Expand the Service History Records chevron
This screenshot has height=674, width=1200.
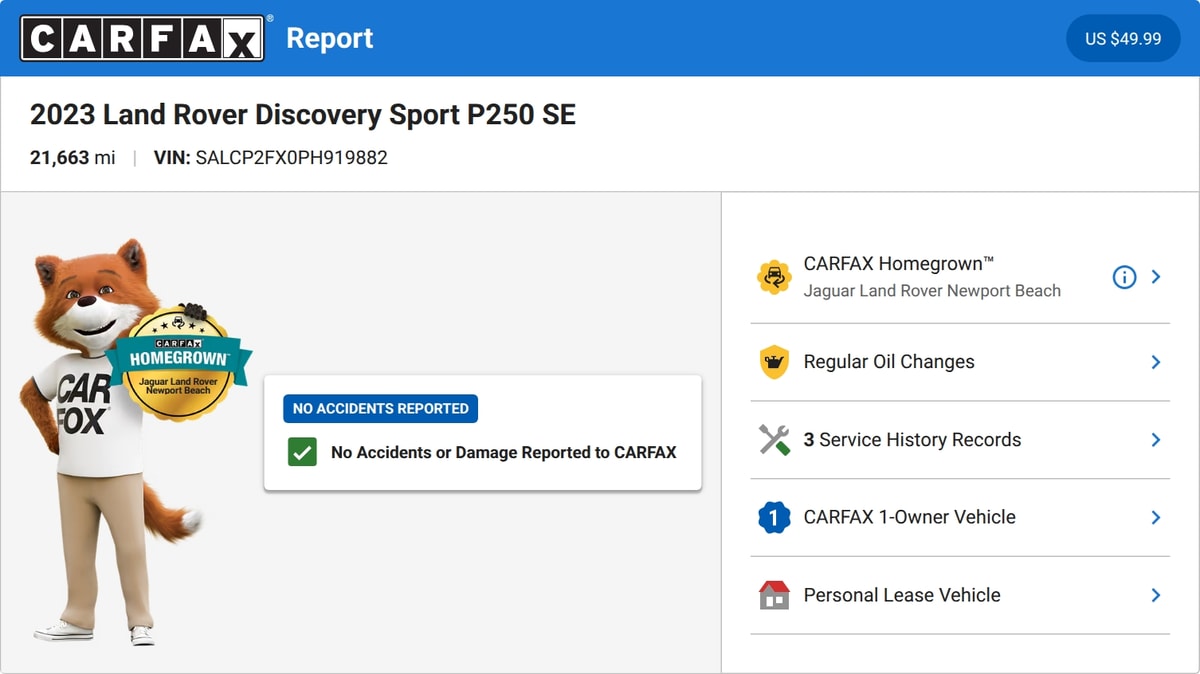[x=1156, y=440]
